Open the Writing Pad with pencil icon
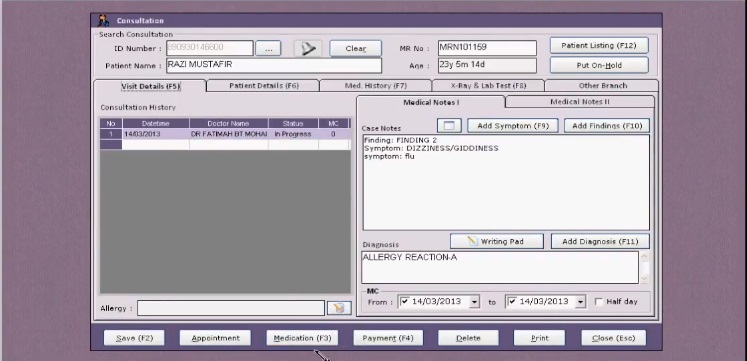The width and height of the screenshot is (747, 361). click(x=496, y=241)
